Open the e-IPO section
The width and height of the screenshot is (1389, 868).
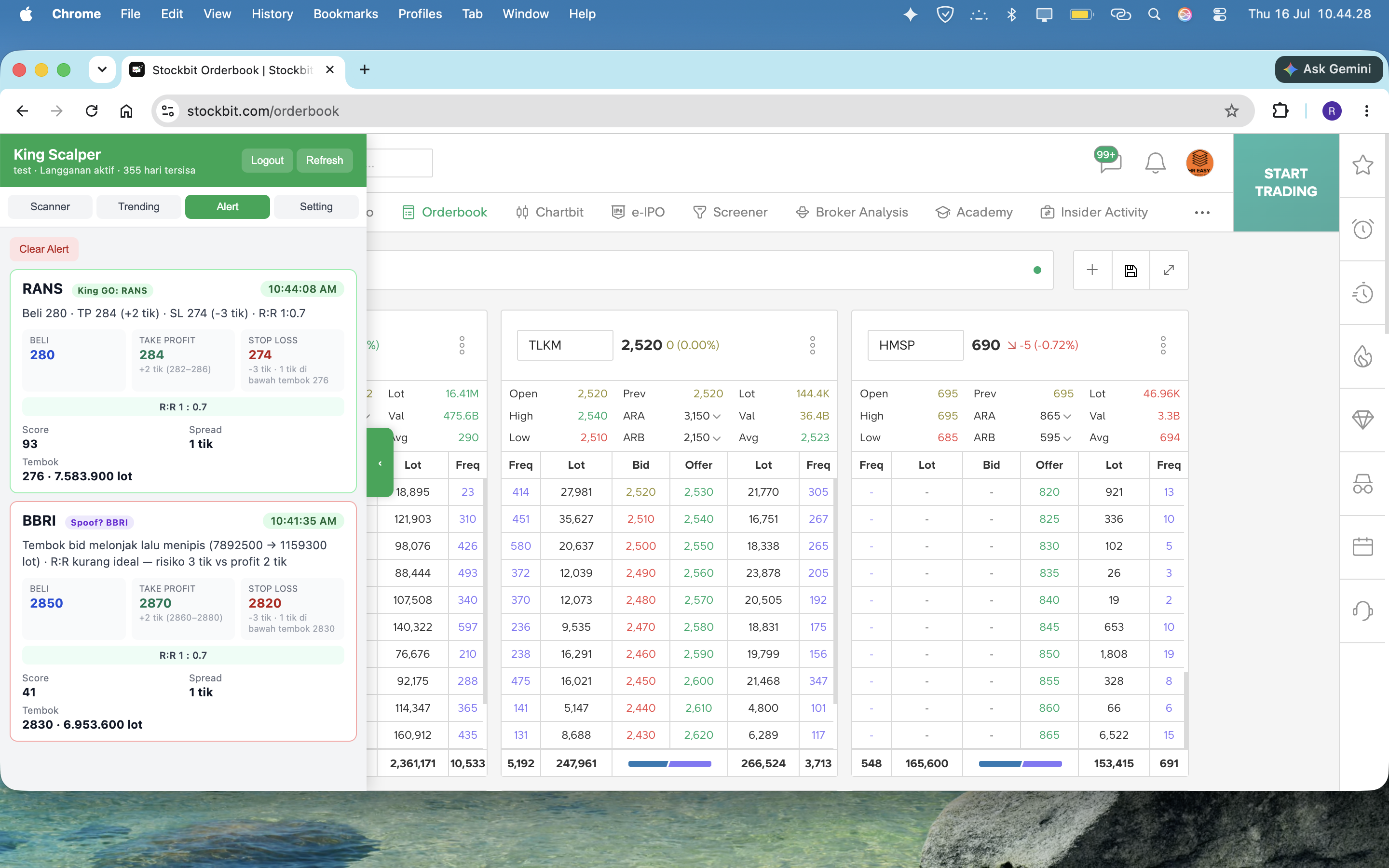click(638, 212)
